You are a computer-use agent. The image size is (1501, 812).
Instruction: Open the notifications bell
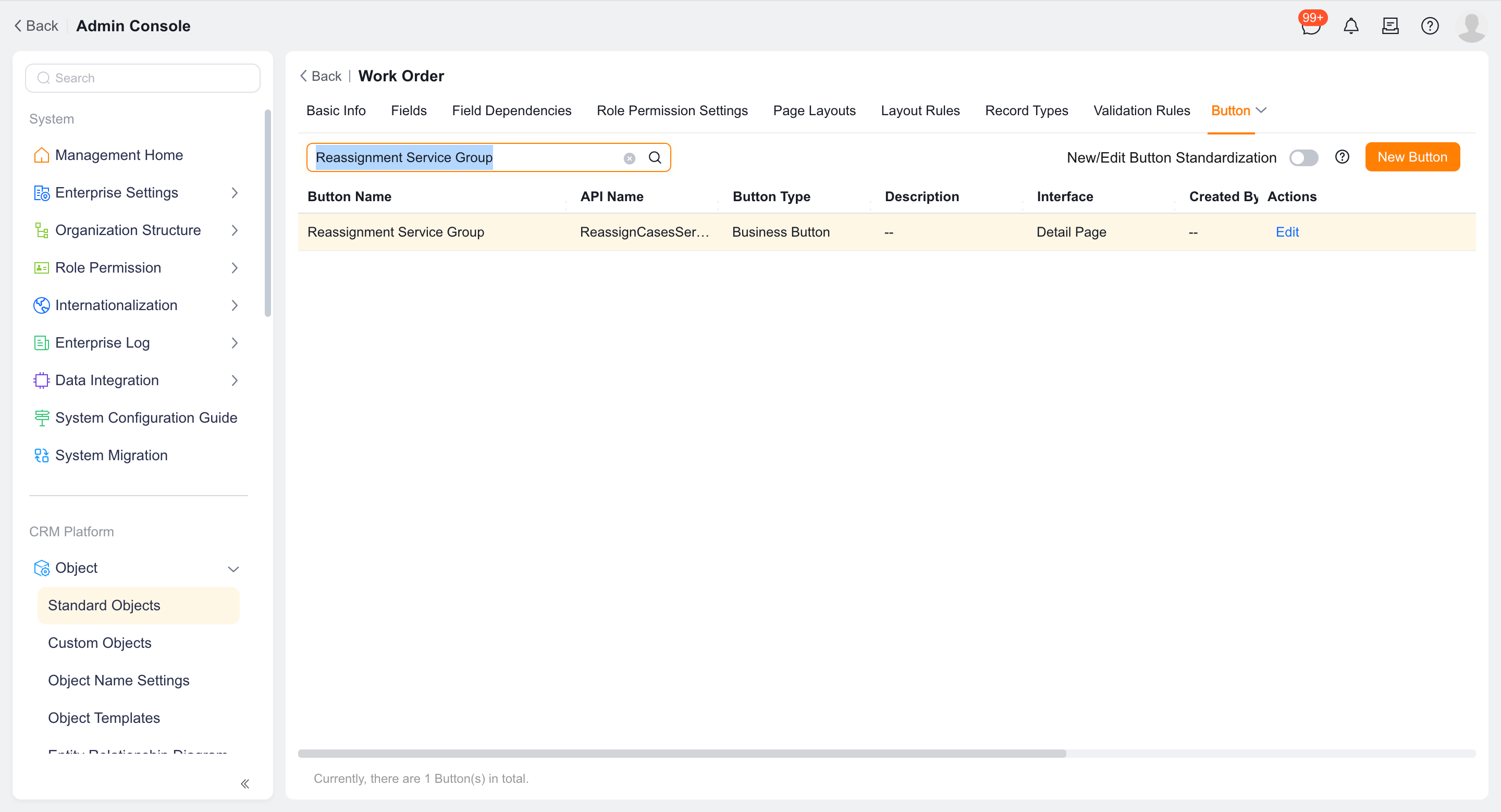coord(1351,26)
